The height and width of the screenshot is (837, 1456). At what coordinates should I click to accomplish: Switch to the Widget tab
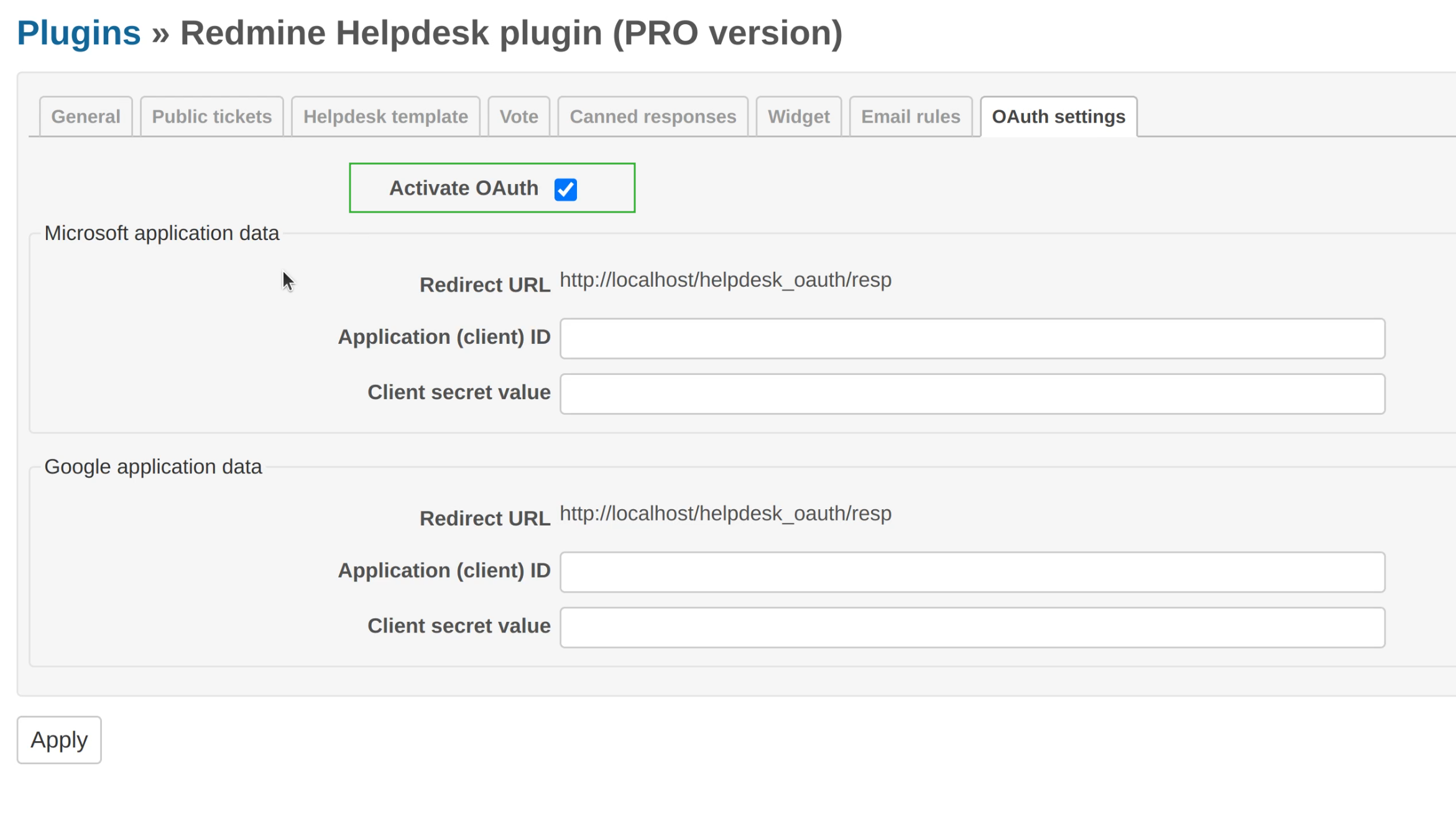click(798, 116)
